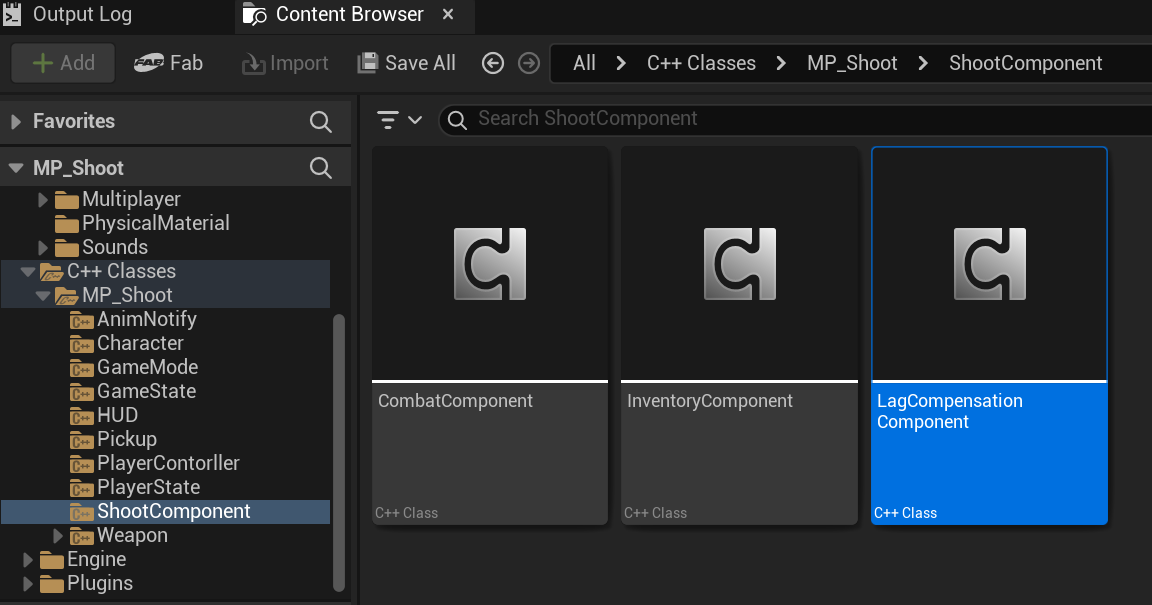1152x605 pixels.
Task: Expand the Sounds folder arrow
Action: pyautogui.click(x=43, y=248)
